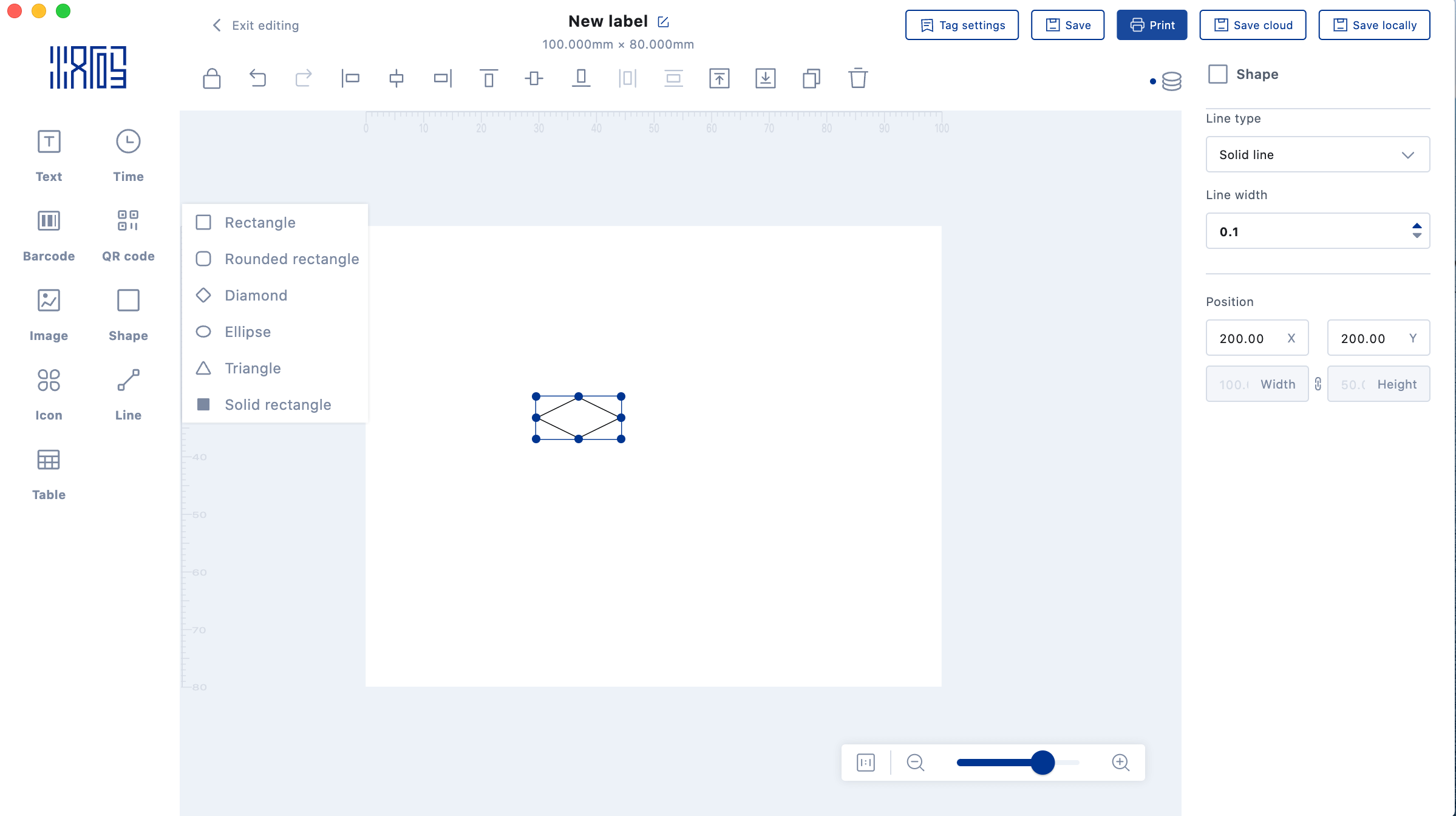Click the delete trash icon
Viewport: 1456px width, 816px height.
(x=858, y=78)
